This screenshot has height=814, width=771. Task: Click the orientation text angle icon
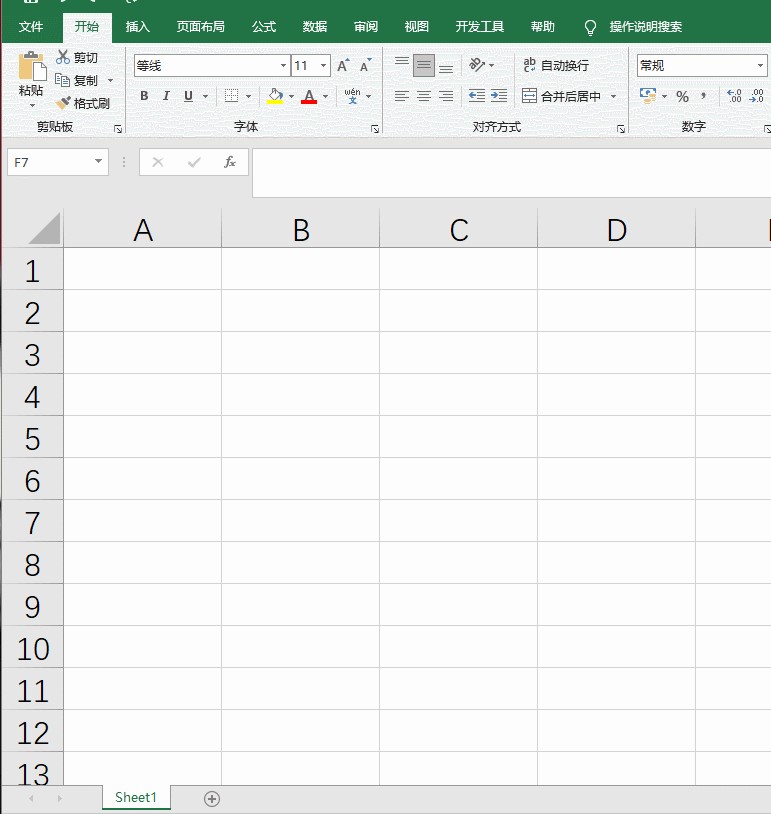point(477,65)
